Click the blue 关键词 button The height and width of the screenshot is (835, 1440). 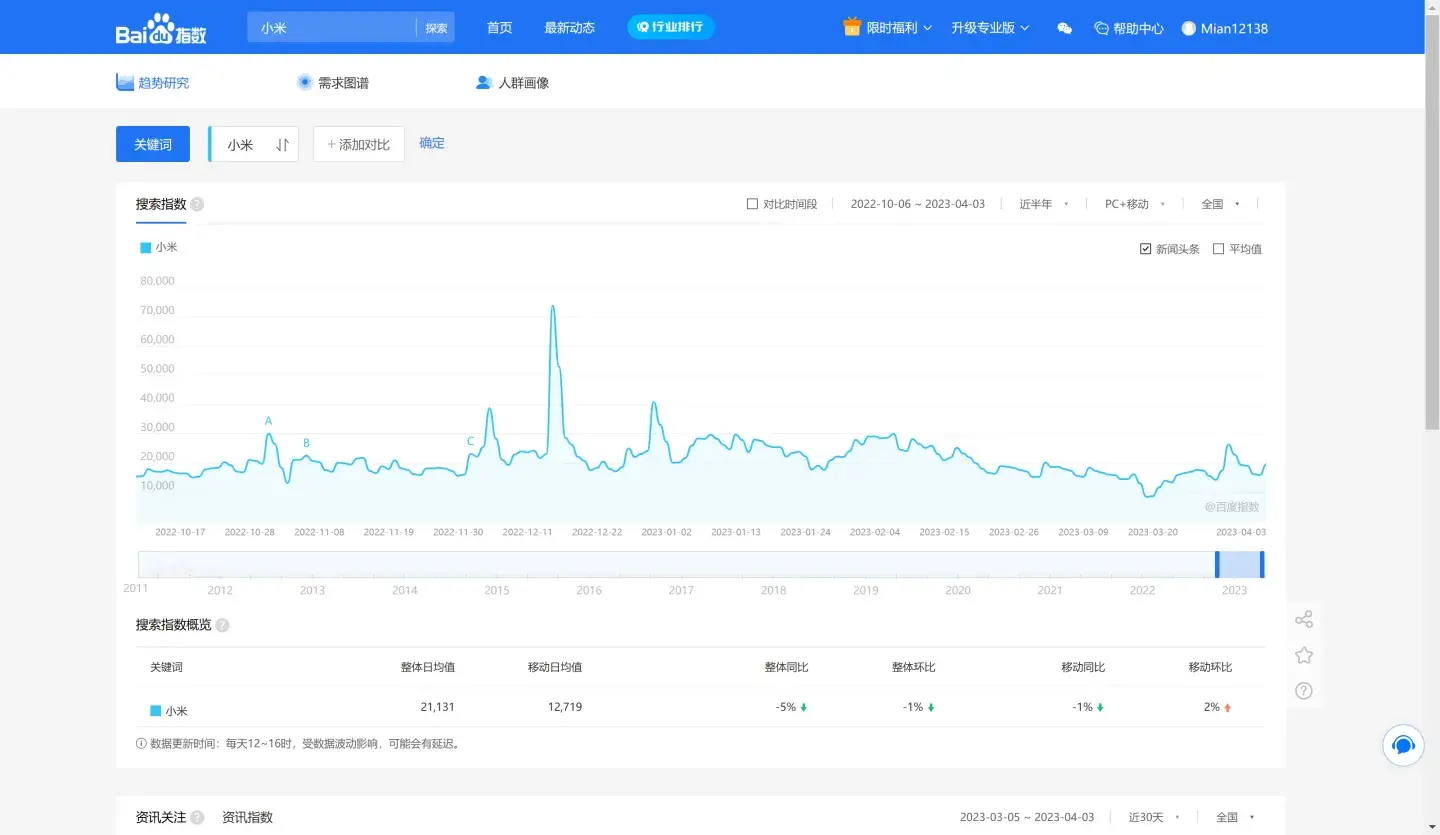coord(153,144)
